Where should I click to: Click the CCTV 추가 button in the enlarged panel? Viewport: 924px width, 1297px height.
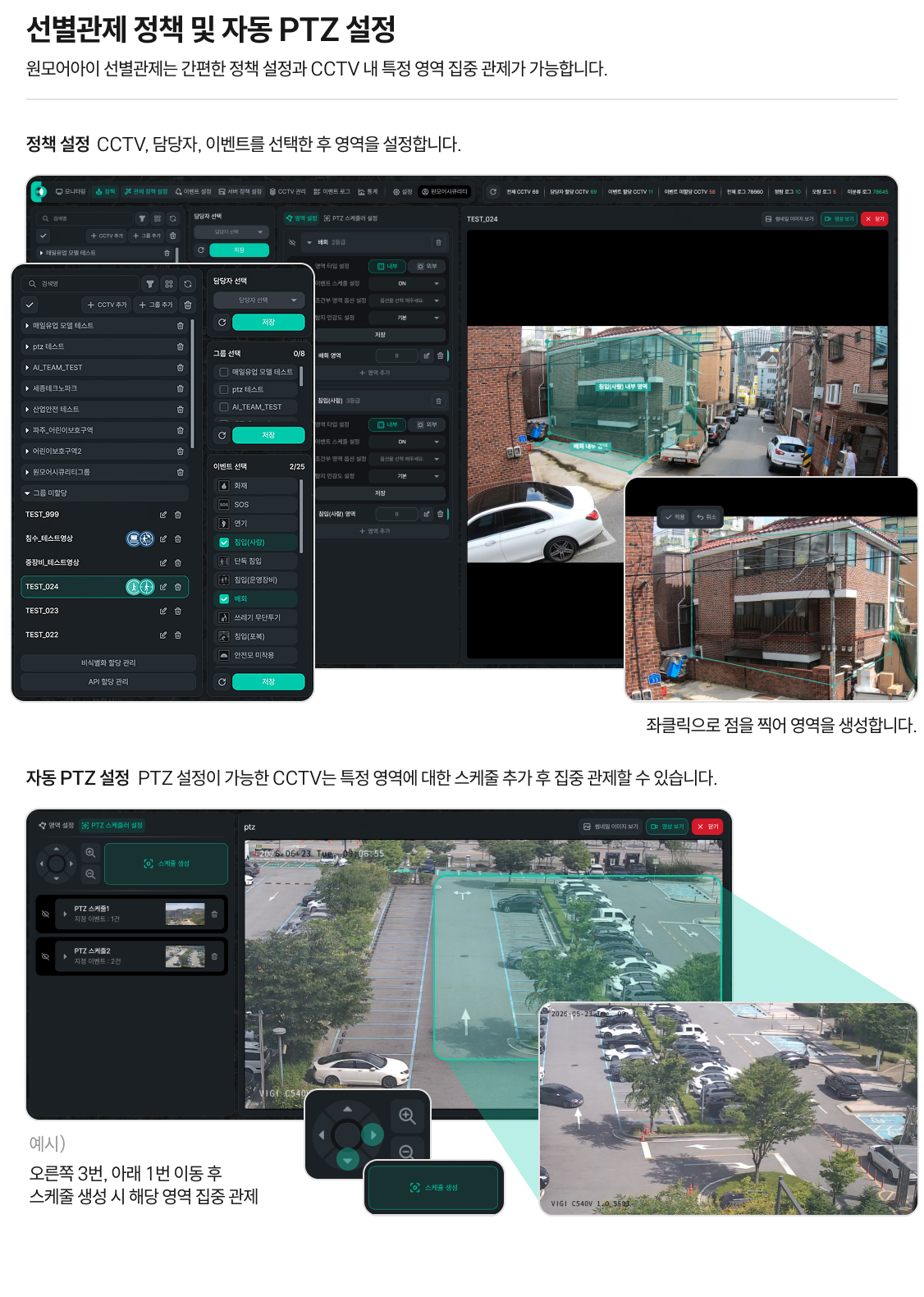[107, 305]
